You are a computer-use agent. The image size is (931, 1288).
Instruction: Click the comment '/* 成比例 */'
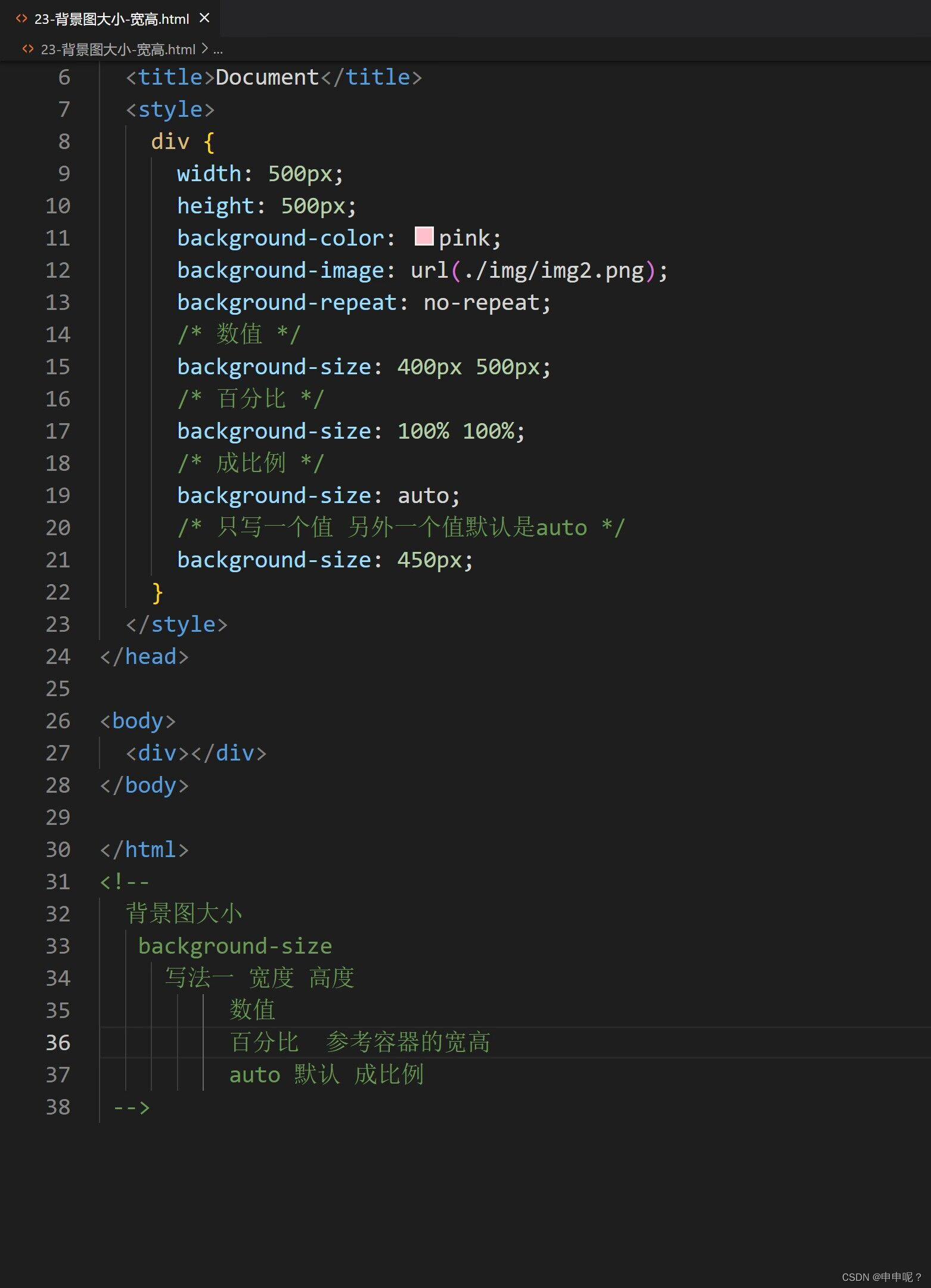(x=250, y=463)
